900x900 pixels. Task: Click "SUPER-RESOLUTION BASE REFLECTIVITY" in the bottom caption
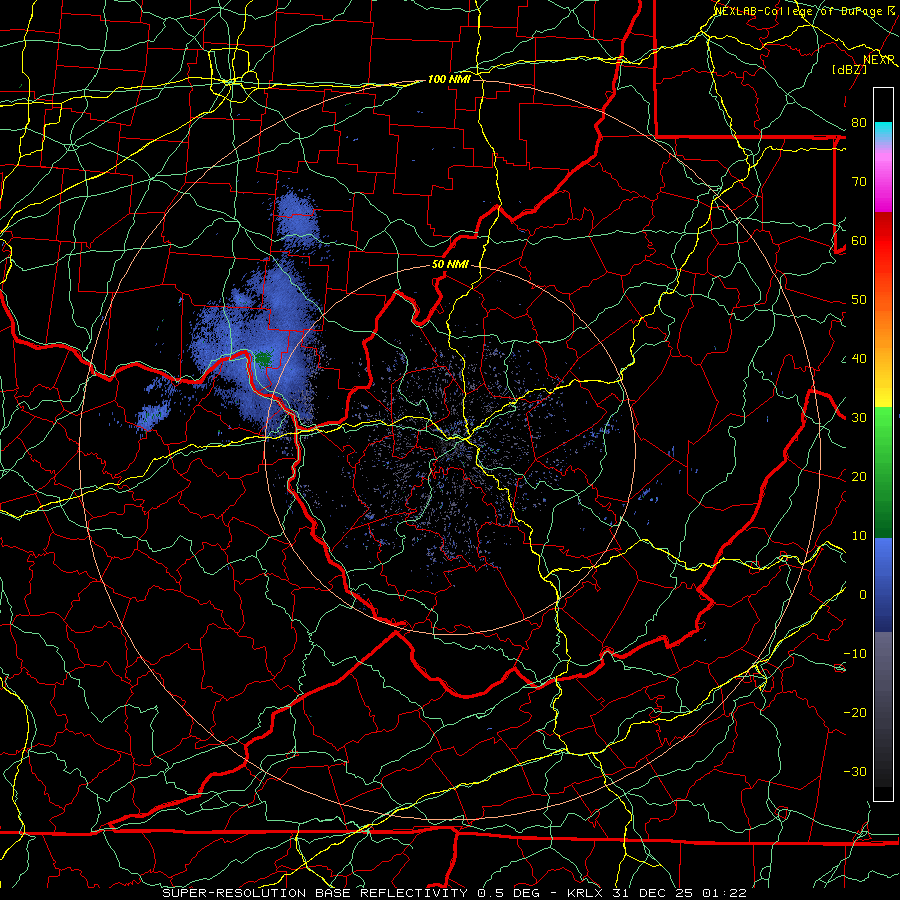coord(315,893)
